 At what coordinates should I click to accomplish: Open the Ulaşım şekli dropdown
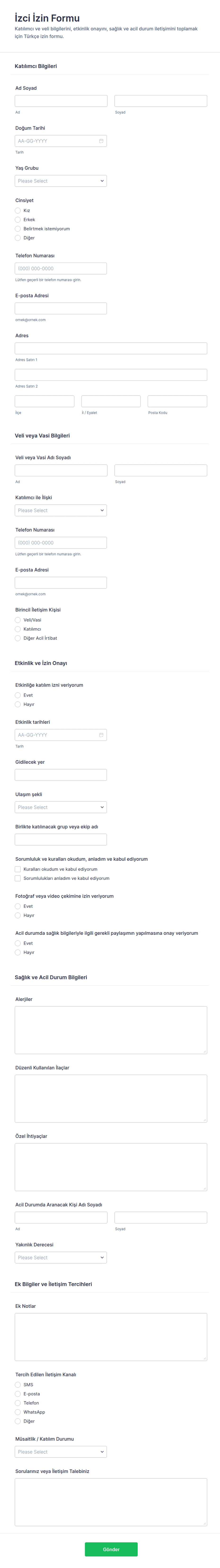(x=61, y=807)
